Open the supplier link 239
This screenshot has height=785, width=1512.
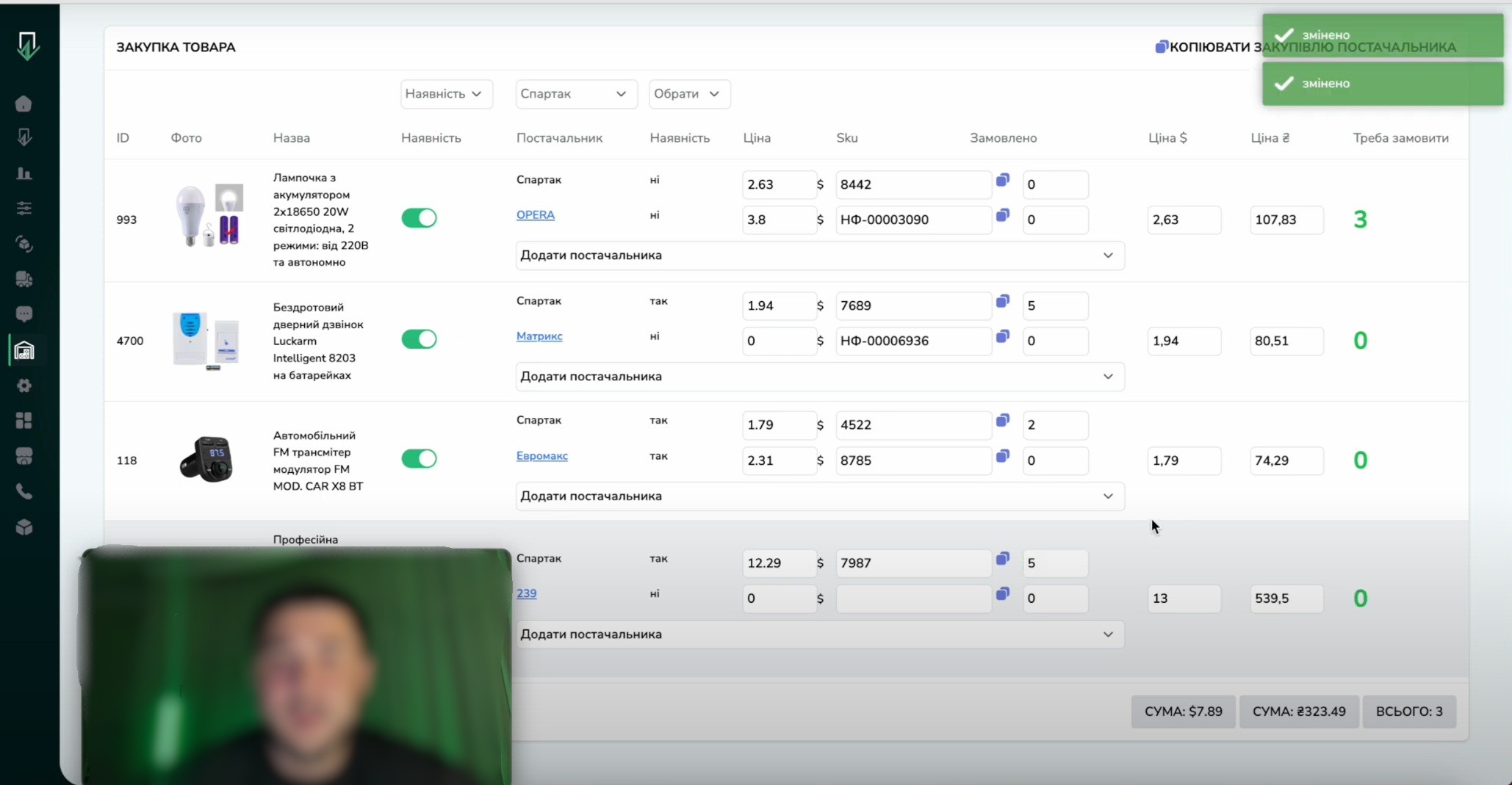click(526, 593)
